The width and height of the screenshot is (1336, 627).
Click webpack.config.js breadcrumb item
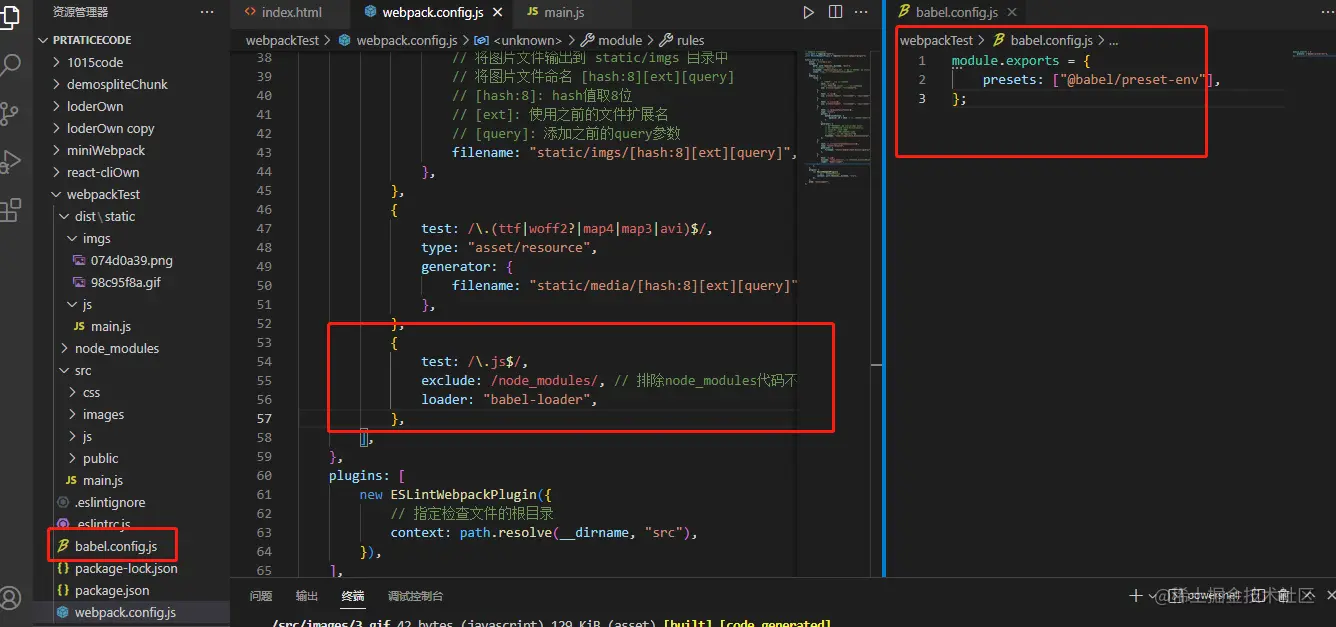pos(407,40)
